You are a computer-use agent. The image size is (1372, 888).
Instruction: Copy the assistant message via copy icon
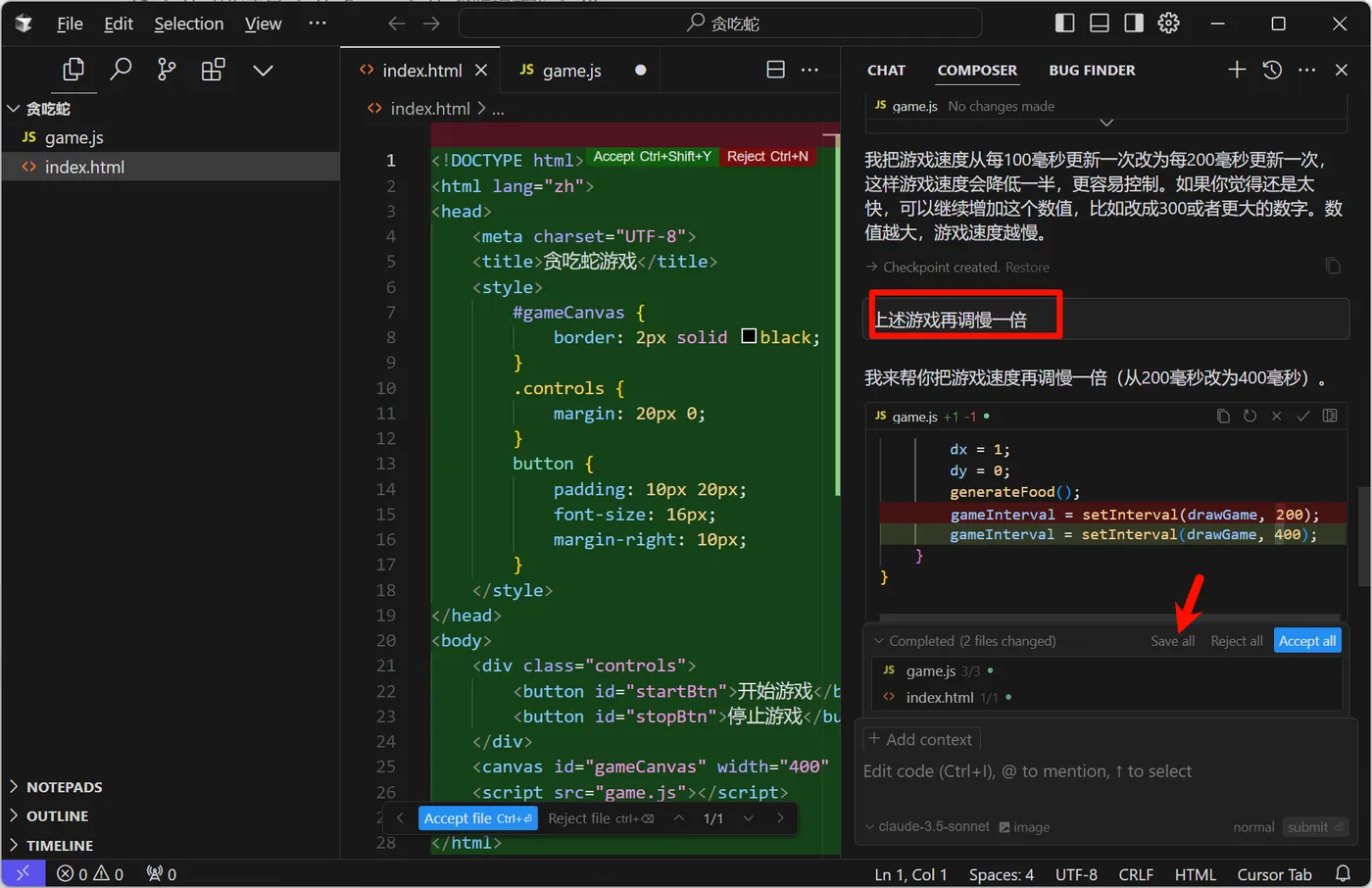1333,266
